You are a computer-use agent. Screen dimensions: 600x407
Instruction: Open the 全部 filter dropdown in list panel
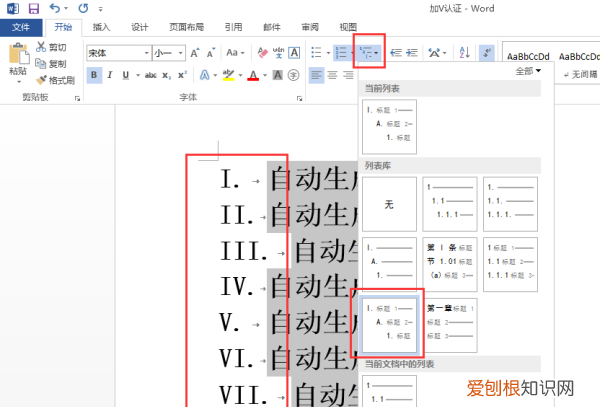point(528,71)
